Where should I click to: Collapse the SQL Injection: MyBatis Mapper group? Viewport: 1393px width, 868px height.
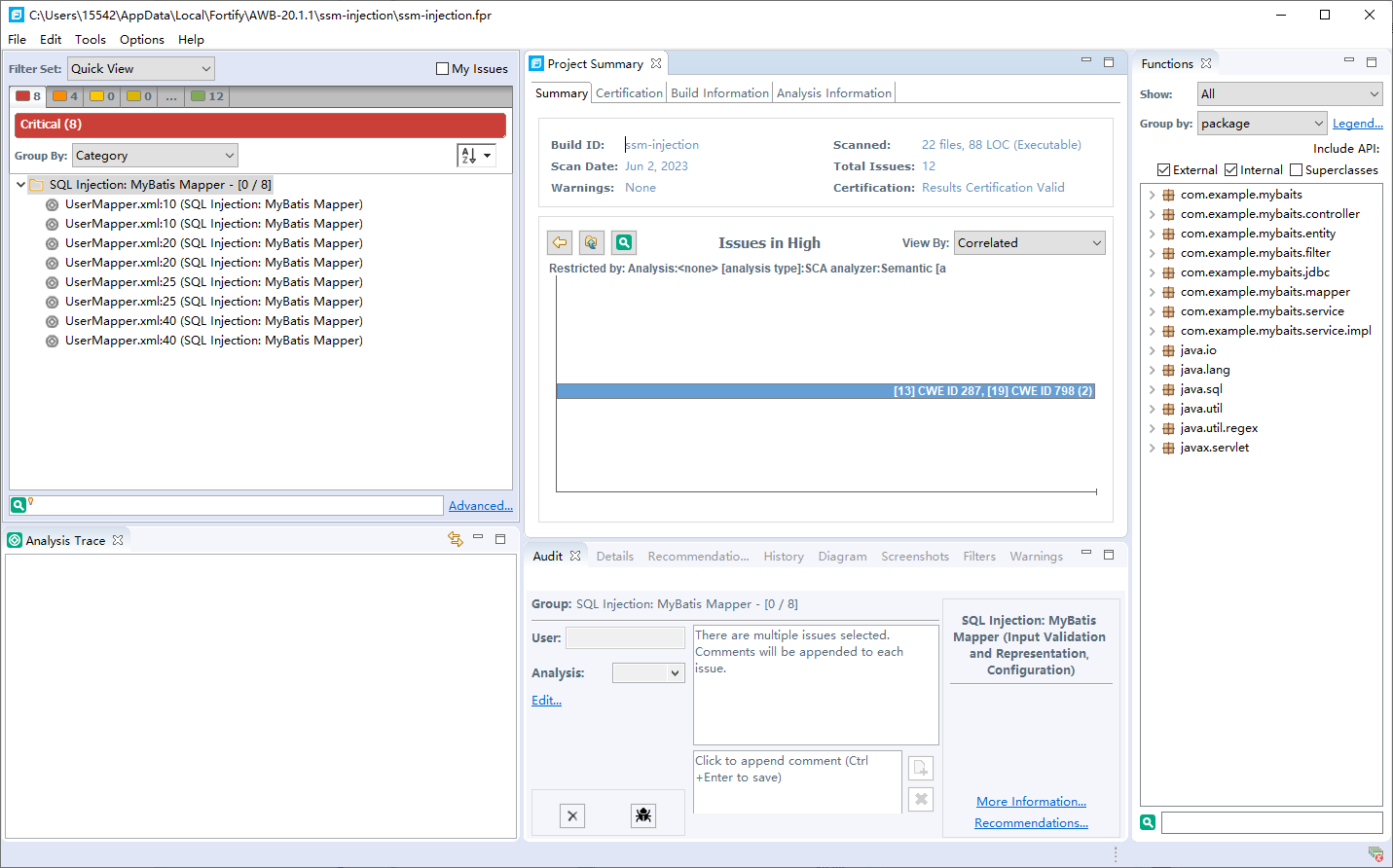20,185
